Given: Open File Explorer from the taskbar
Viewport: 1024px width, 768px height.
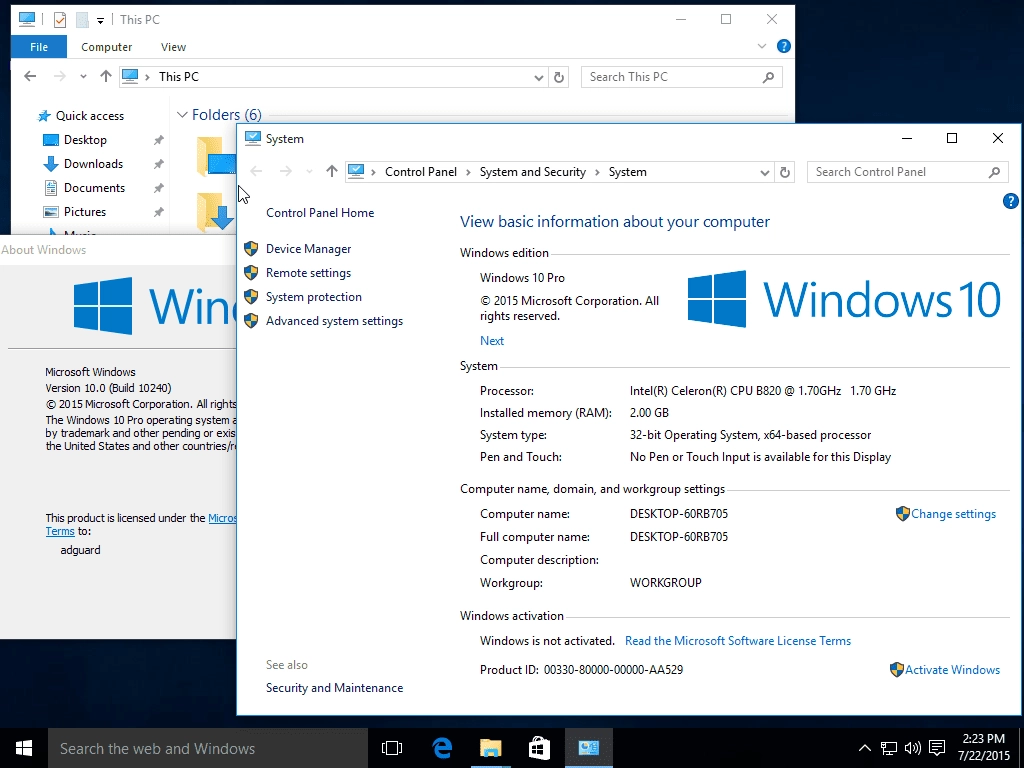Looking at the screenshot, I should point(490,748).
